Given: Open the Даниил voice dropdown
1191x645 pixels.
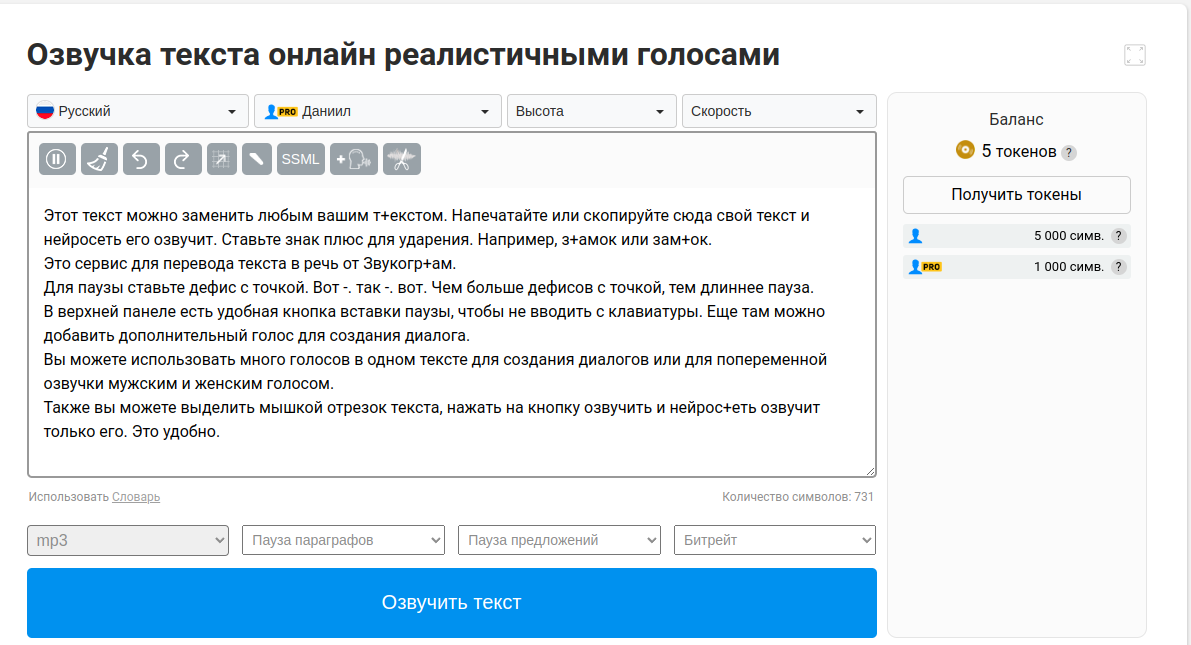Looking at the screenshot, I should [378, 111].
